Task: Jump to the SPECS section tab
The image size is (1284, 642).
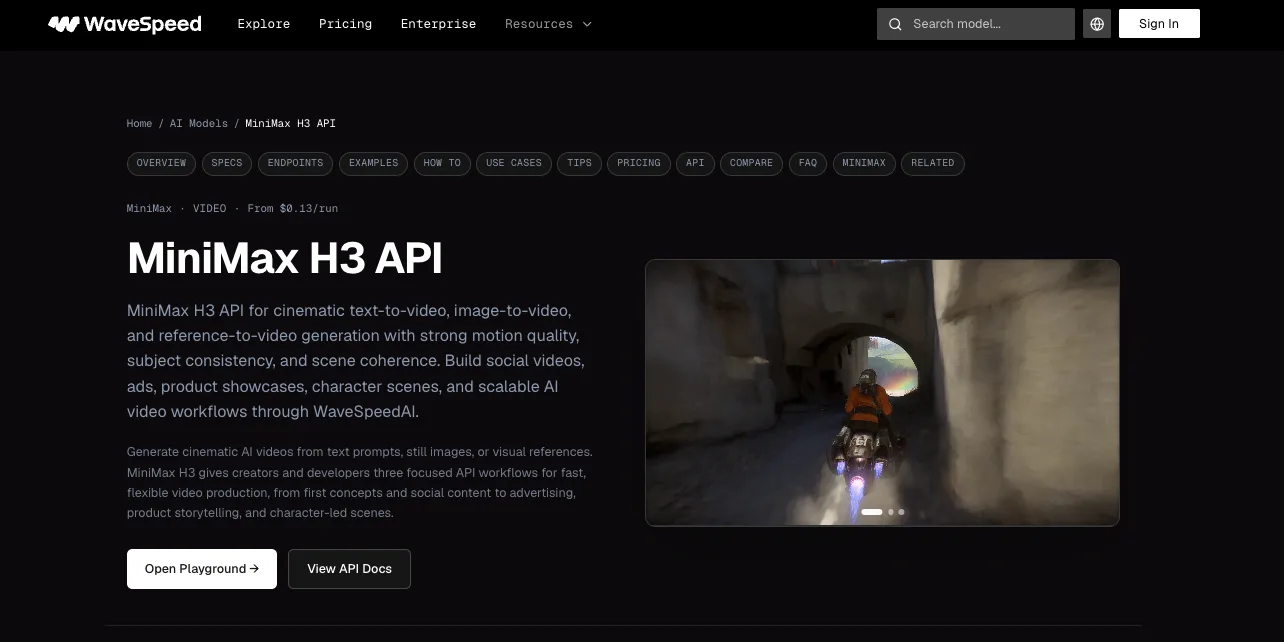Action: click(227, 163)
